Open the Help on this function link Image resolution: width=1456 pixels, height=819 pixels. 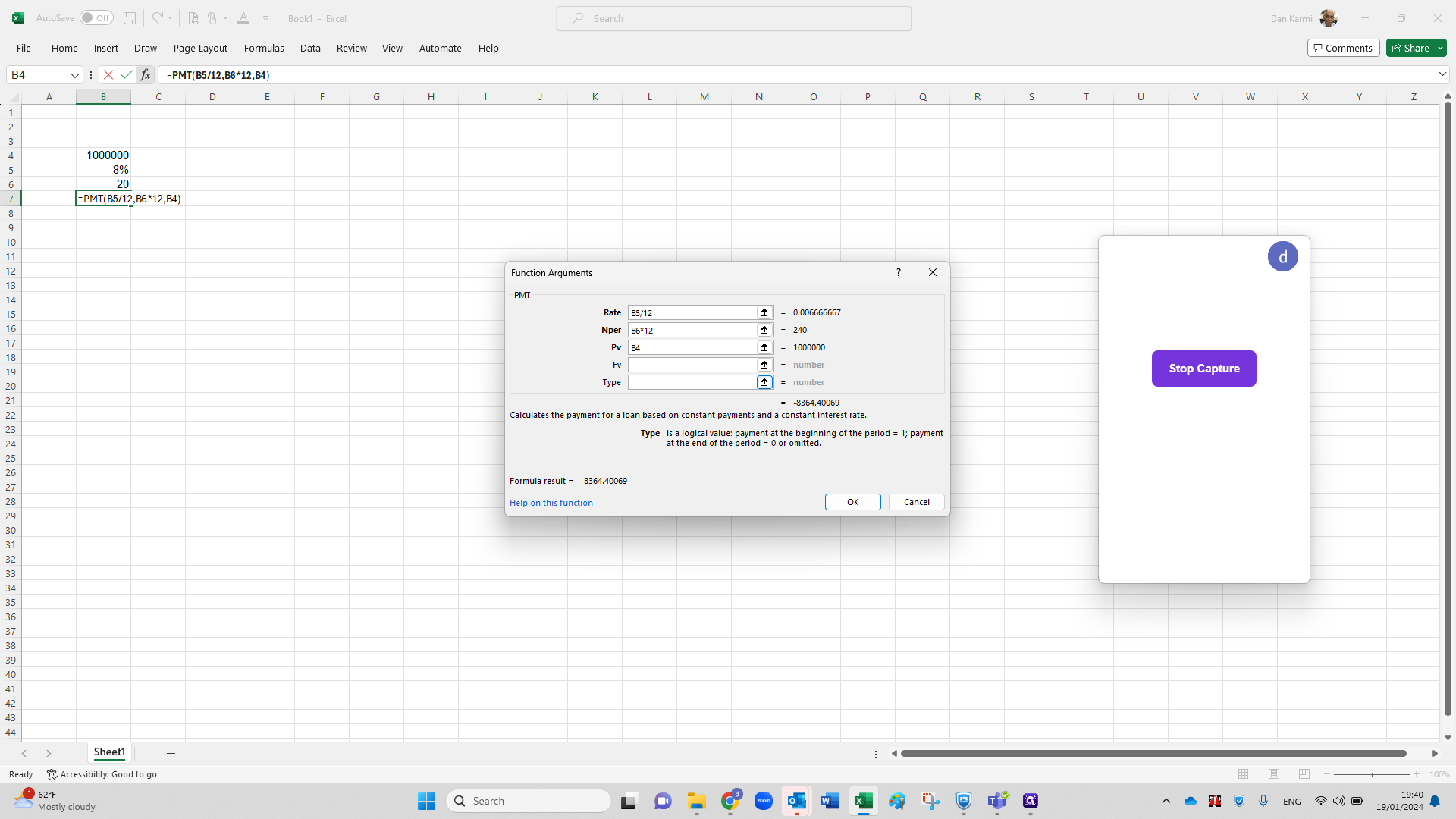pos(551,503)
